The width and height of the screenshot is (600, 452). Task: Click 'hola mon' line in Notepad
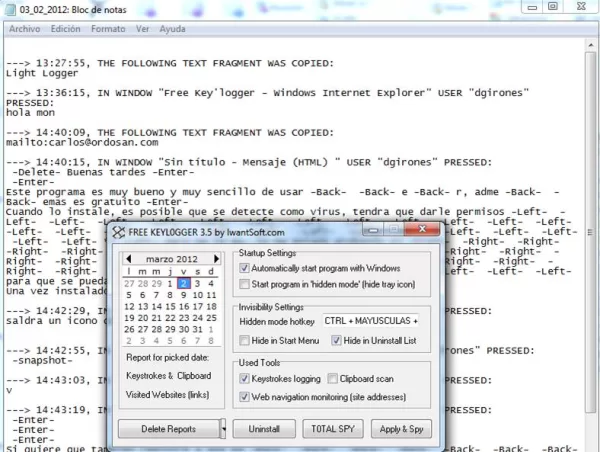coord(30,113)
